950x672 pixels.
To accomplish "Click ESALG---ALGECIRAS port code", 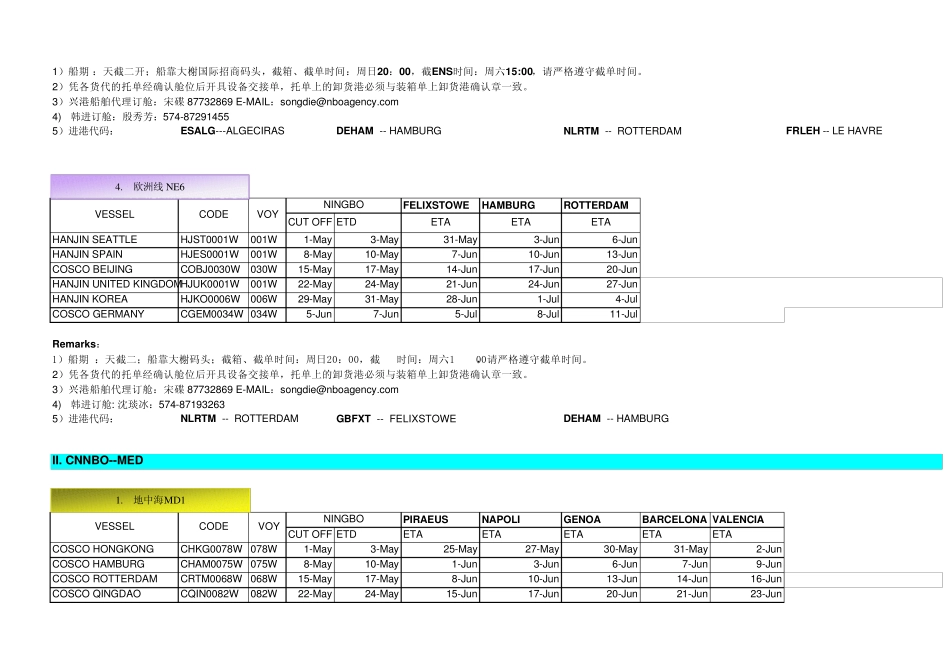I will [x=233, y=131].
